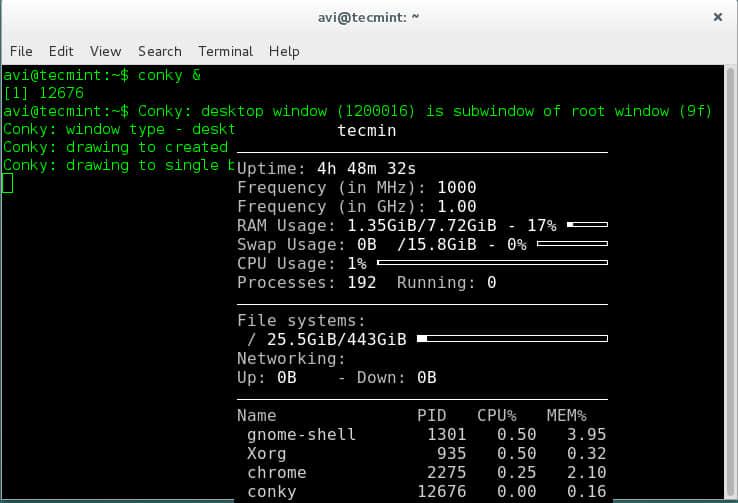Click the RAM Usage progress bar
738x503 pixels.
pos(587,225)
